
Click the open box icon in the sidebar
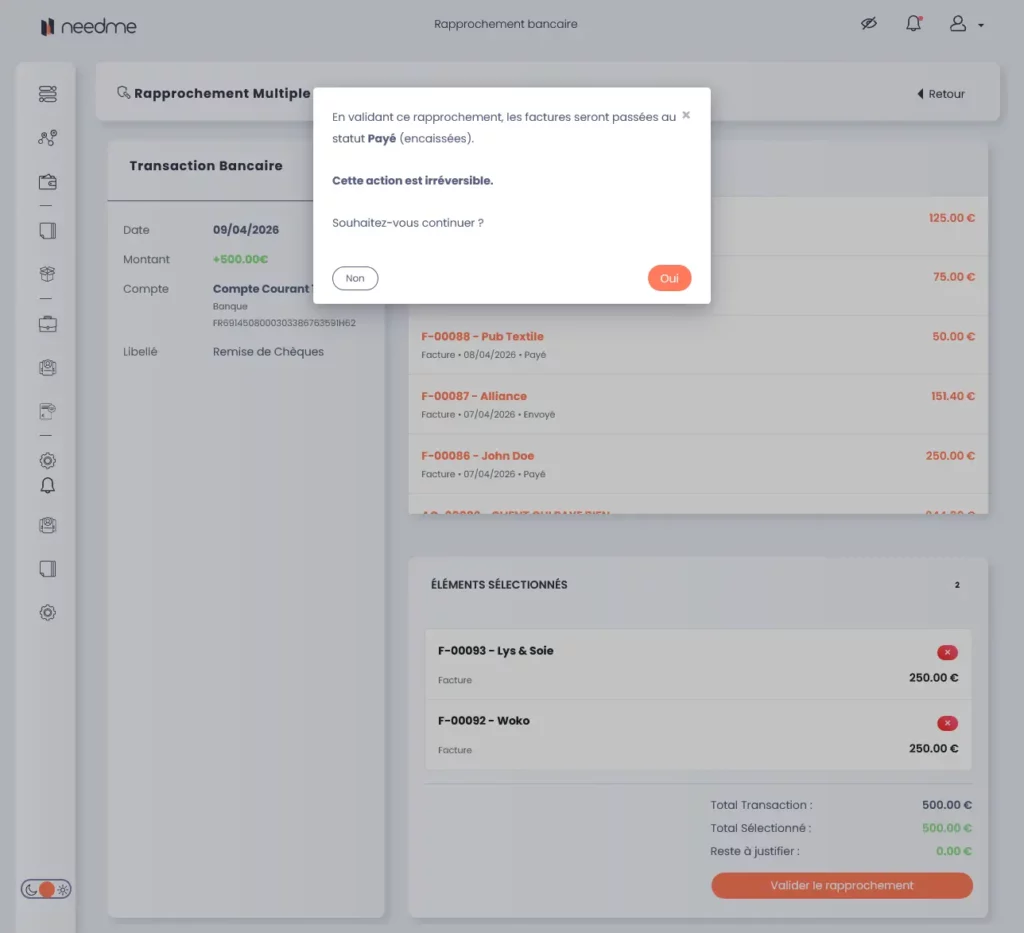point(47,274)
